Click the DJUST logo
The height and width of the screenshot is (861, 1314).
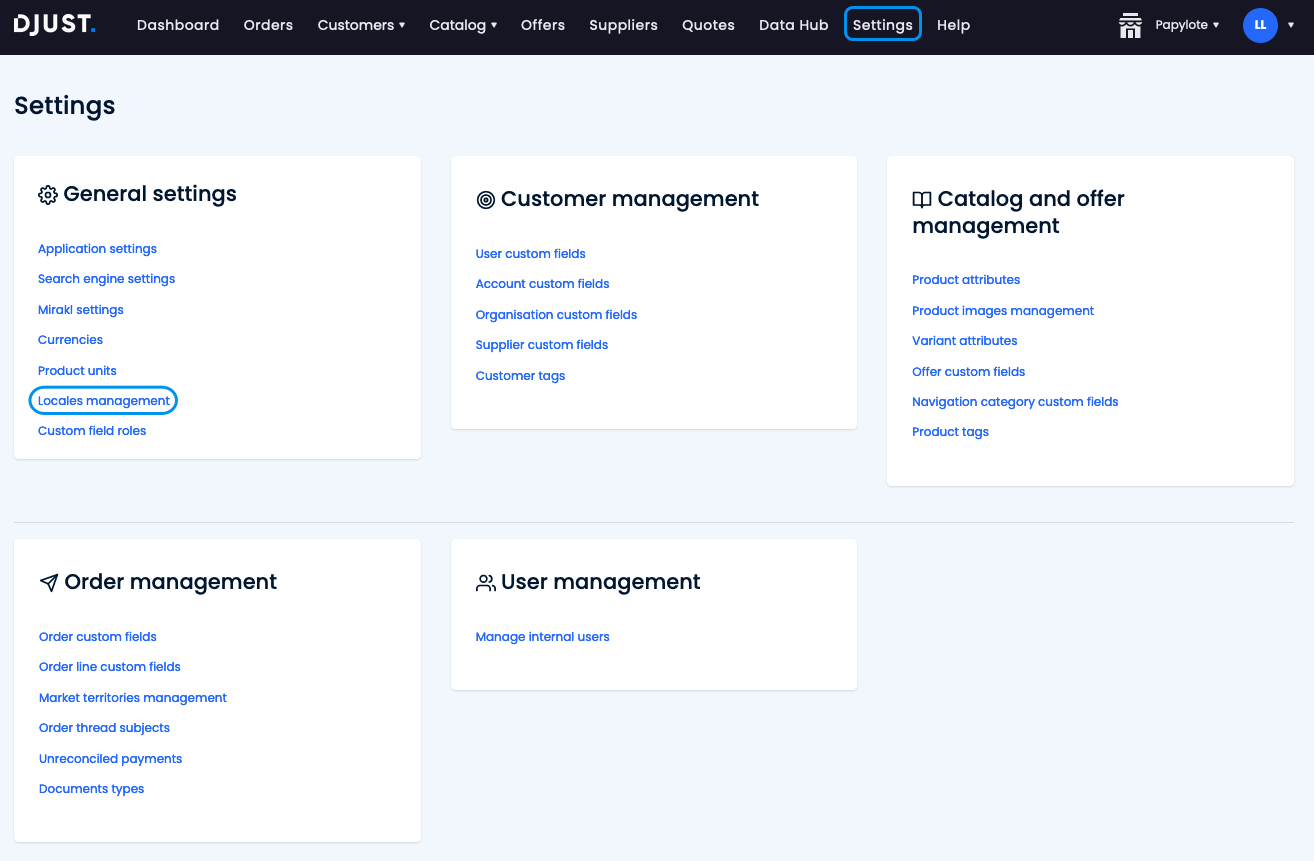[x=55, y=25]
